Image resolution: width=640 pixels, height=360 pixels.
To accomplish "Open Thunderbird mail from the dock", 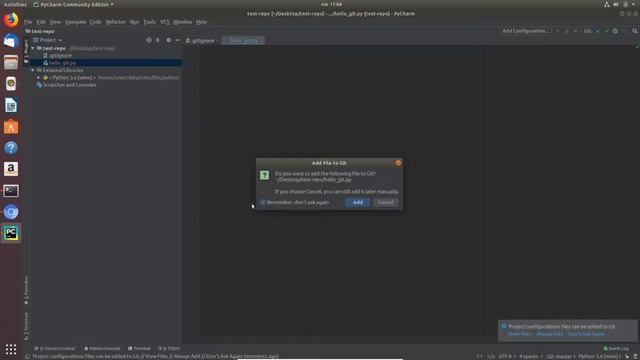I will (11, 41).
